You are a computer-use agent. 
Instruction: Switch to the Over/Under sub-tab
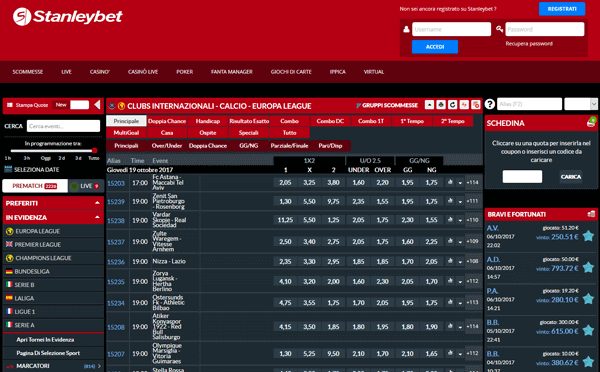tap(167, 146)
